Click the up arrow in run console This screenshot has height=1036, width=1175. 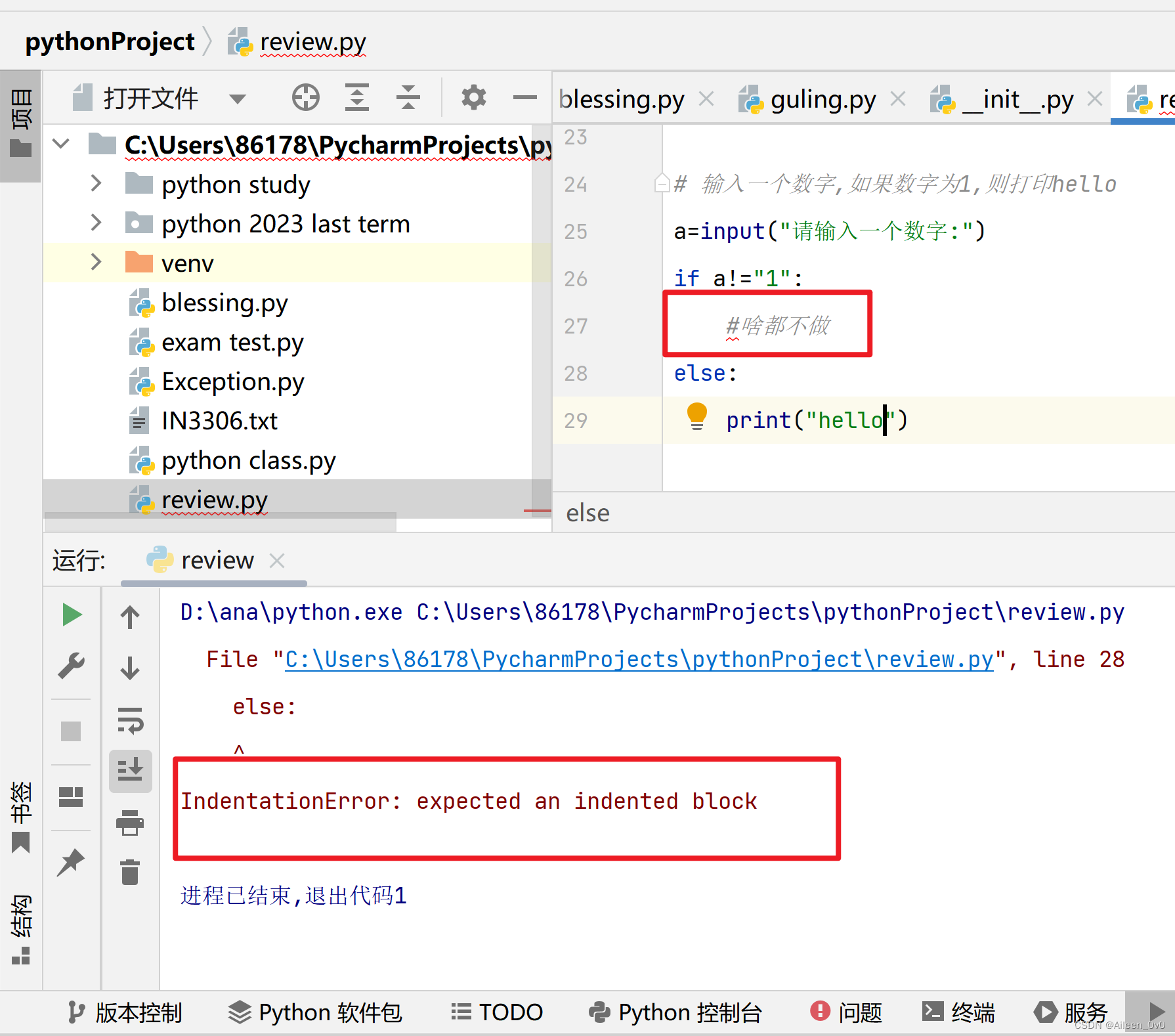click(130, 616)
